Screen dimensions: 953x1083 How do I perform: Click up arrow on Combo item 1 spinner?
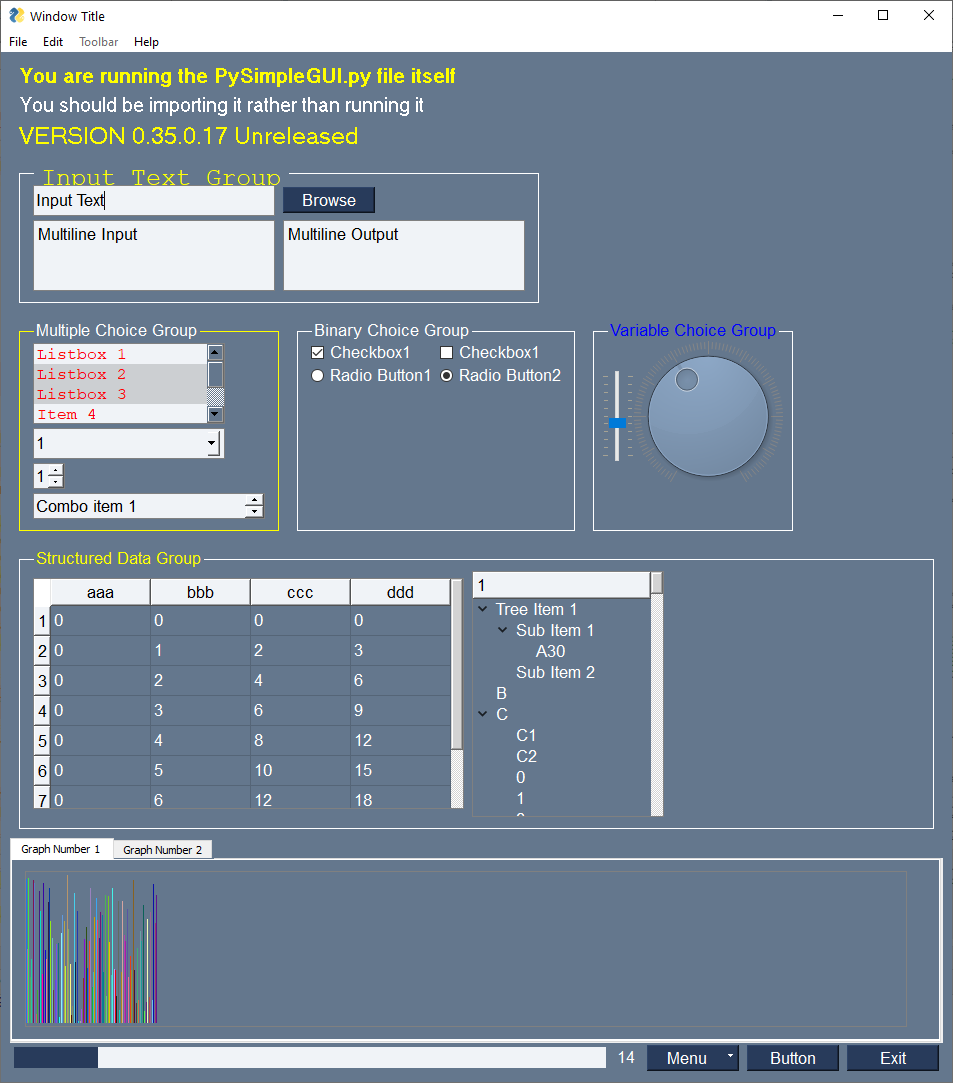click(x=255, y=500)
